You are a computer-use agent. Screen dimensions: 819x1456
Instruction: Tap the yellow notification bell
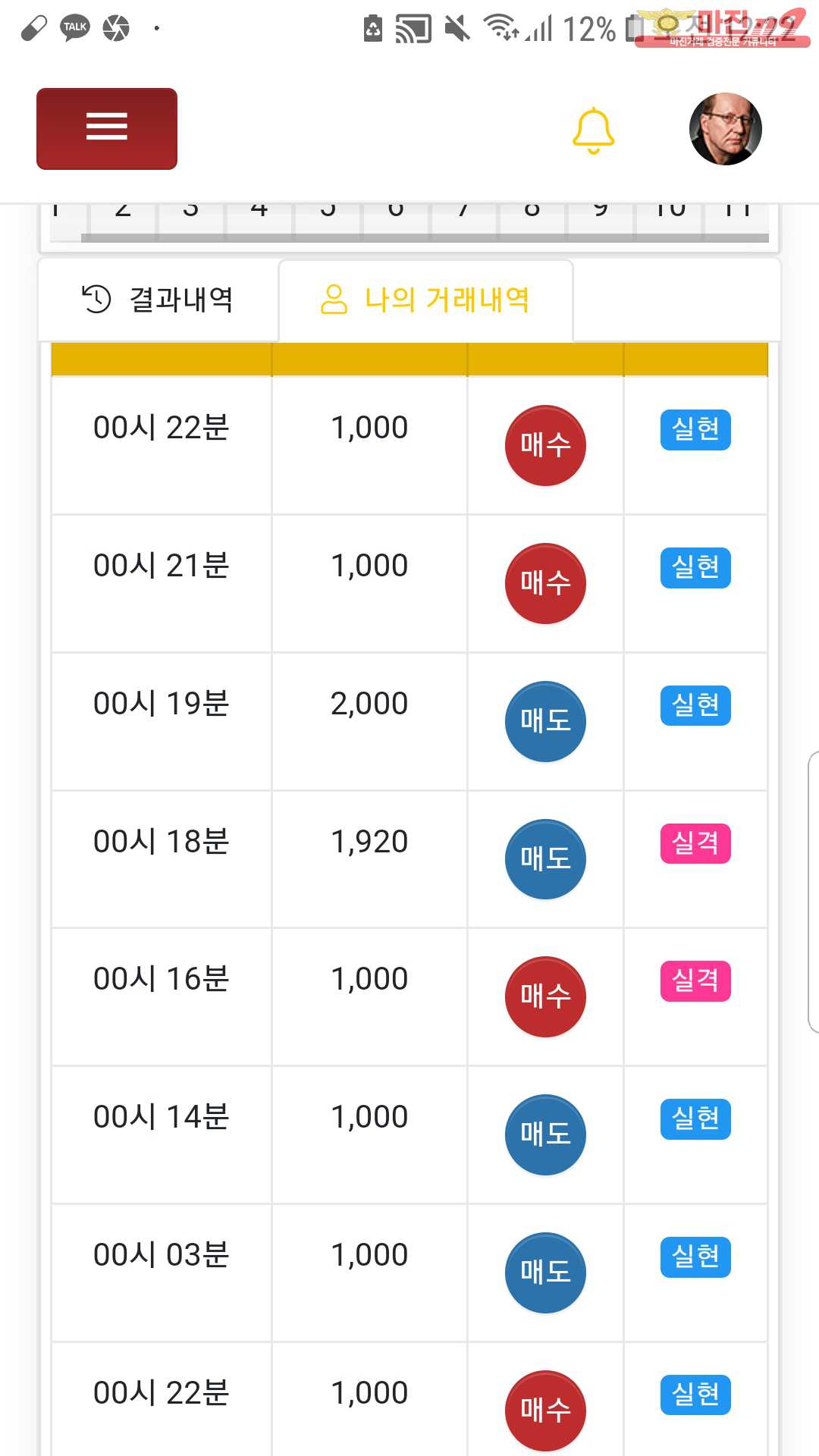pyautogui.click(x=593, y=130)
